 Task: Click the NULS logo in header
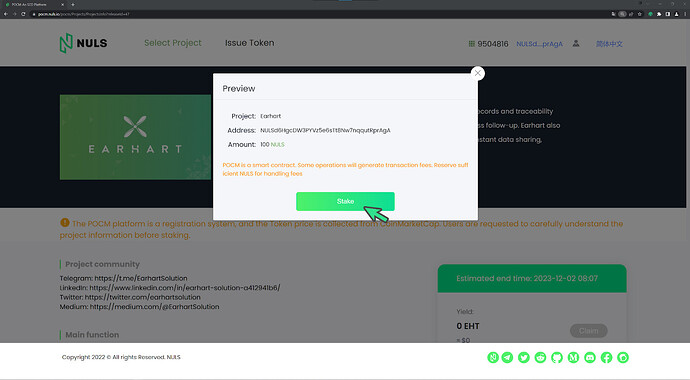coord(83,43)
